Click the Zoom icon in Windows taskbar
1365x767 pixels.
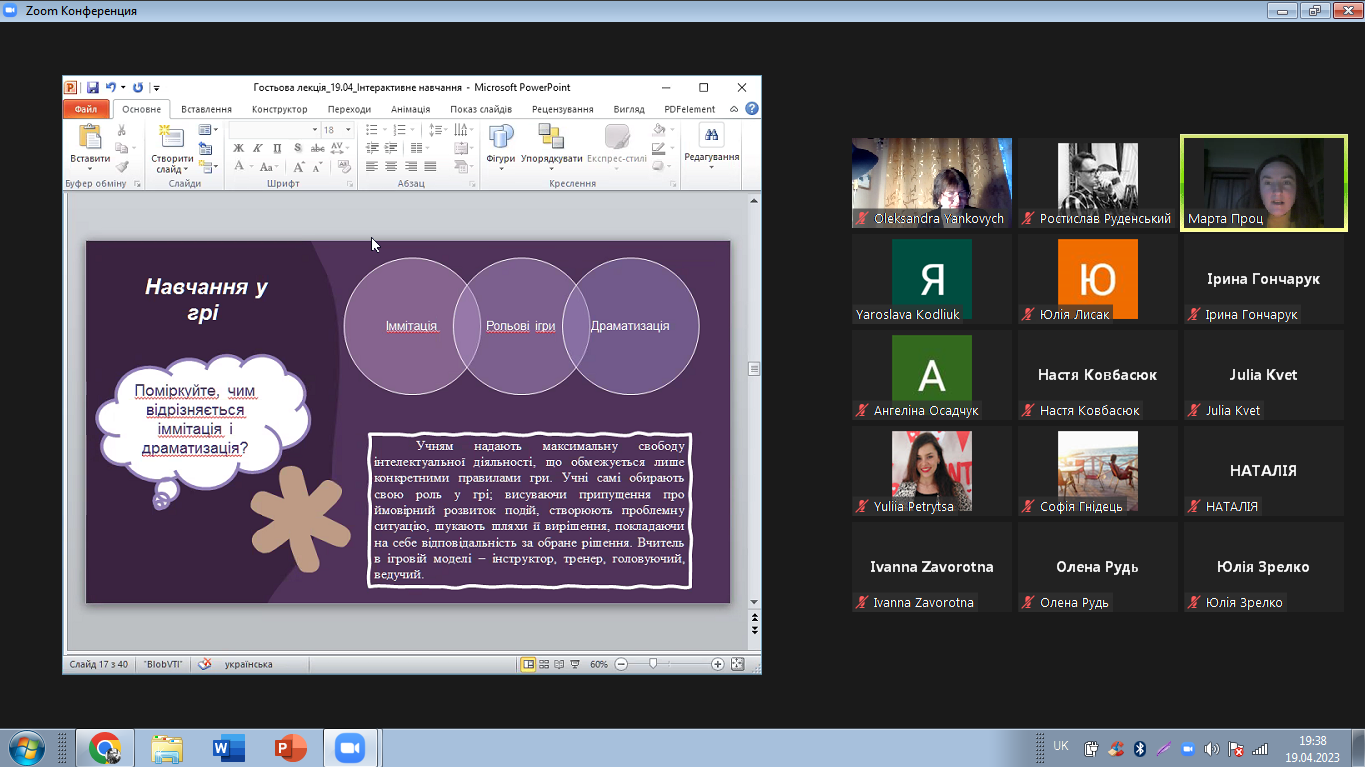point(349,748)
